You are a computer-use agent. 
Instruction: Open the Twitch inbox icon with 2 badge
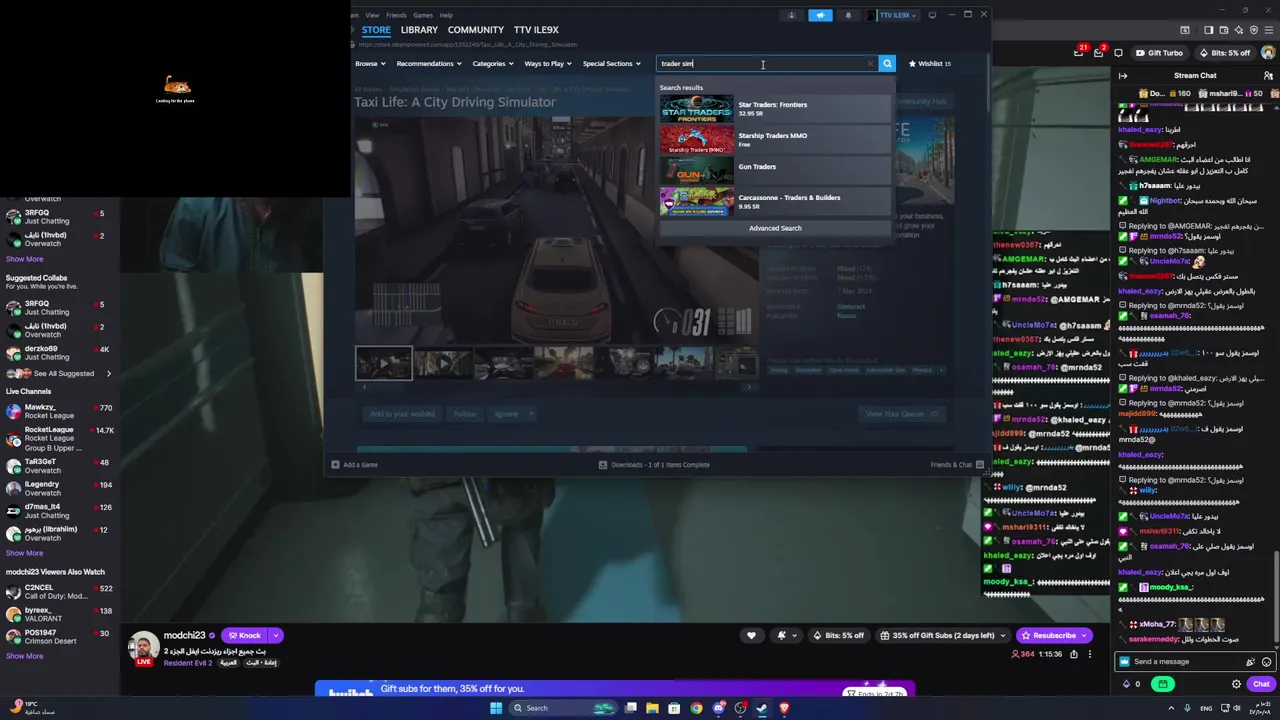point(1099,52)
